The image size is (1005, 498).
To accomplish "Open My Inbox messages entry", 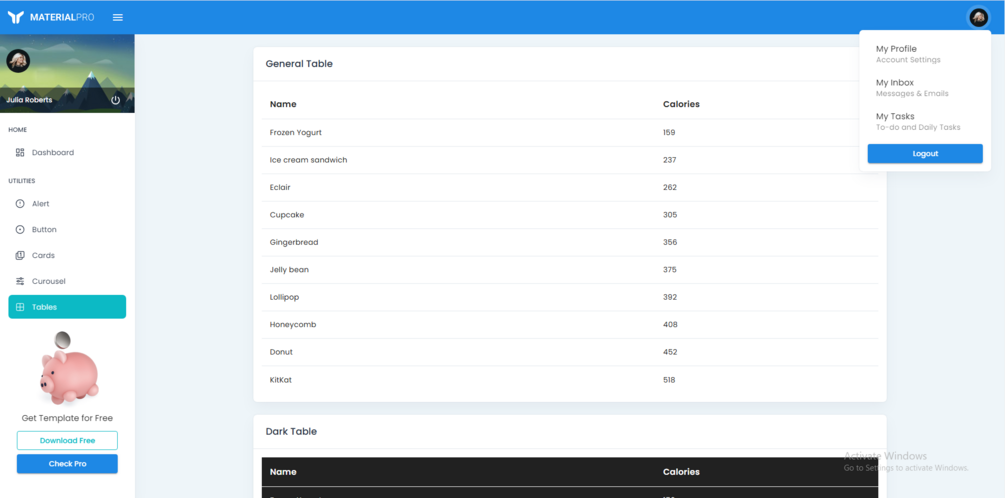I will pos(925,88).
